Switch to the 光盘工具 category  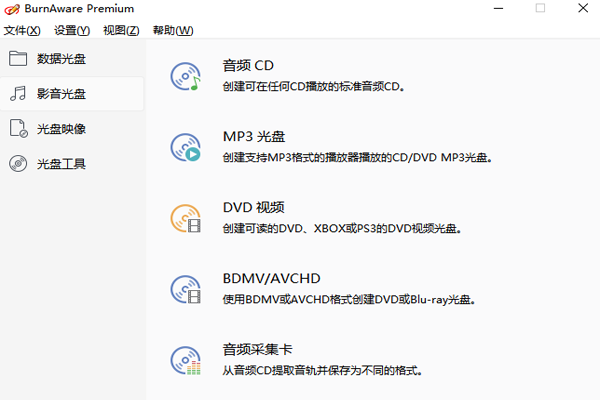coord(72,164)
